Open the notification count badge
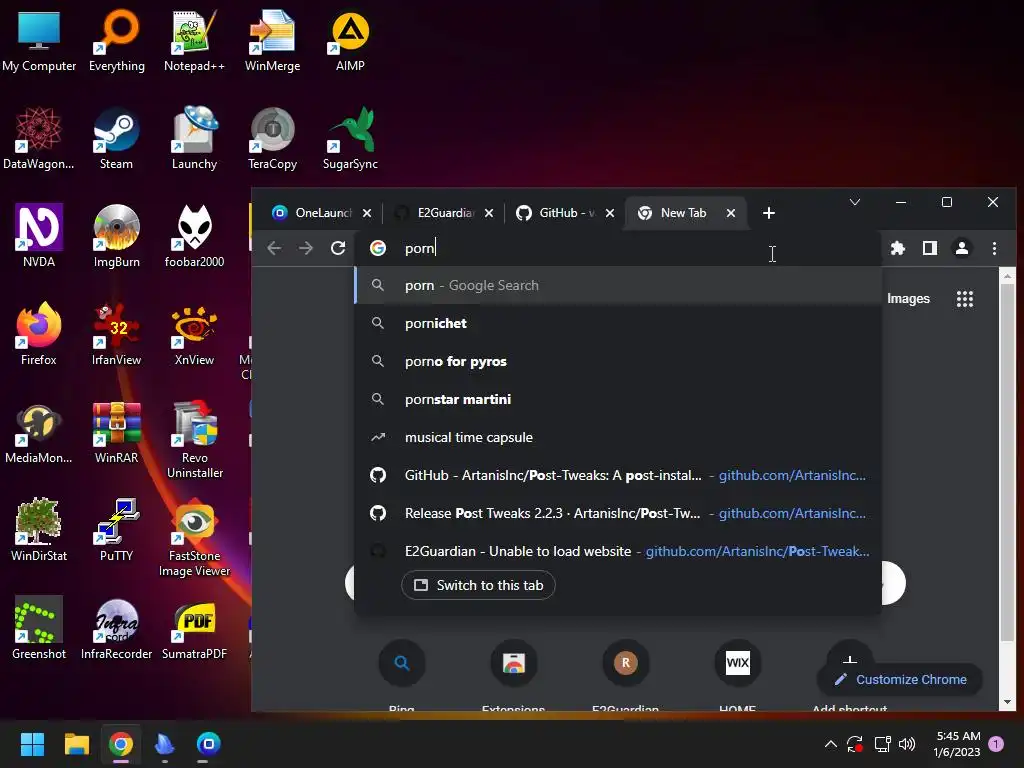Image resolution: width=1024 pixels, height=768 pixels. tap(996, 743)
